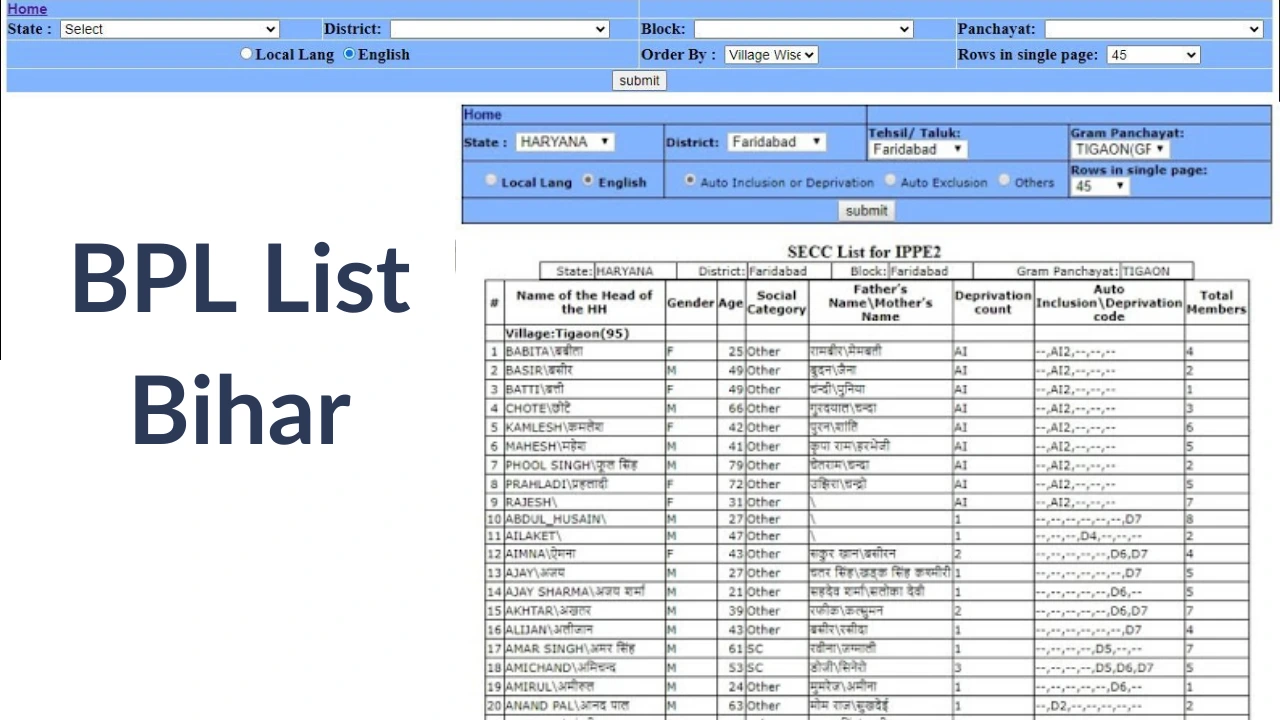Click the BASIR name cell
The width and height of the screenshot is (1280, 720).
584,370
